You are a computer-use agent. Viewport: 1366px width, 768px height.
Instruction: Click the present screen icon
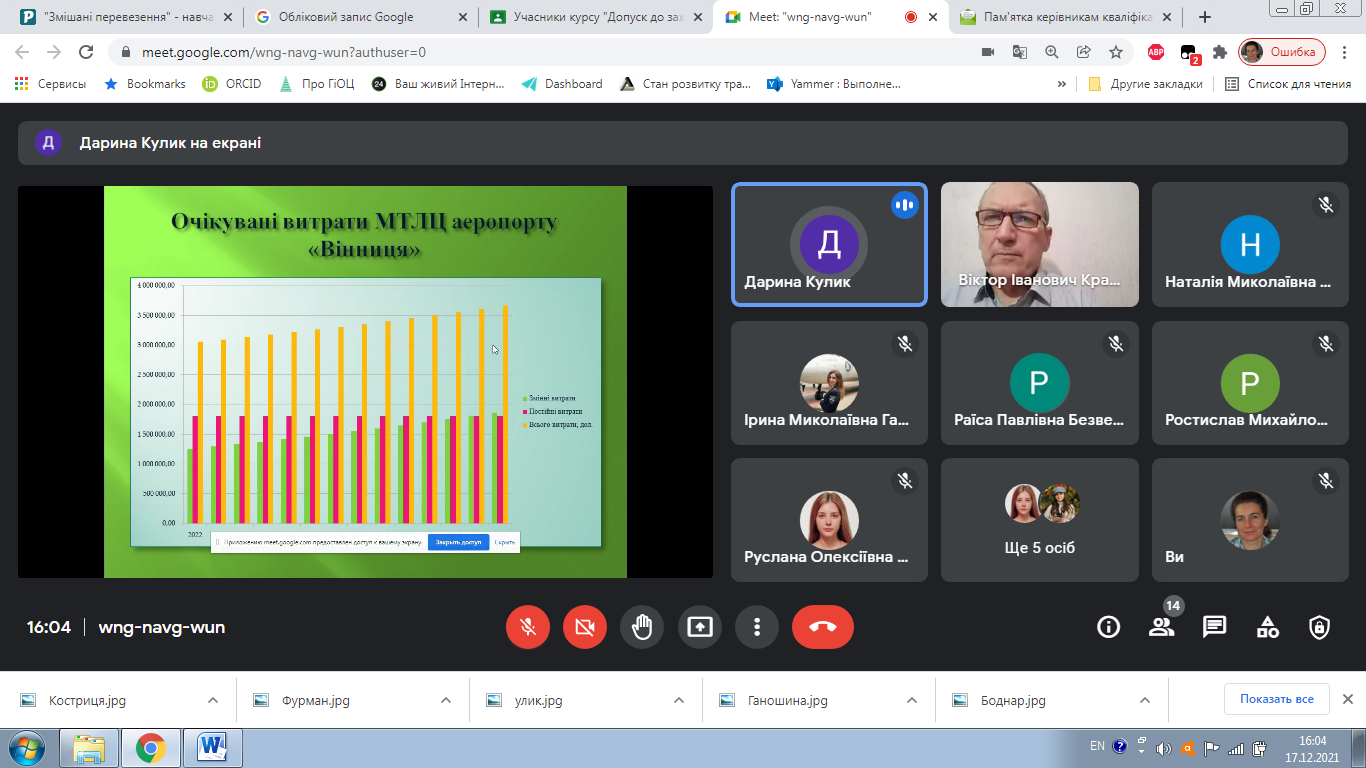point(700,627)
